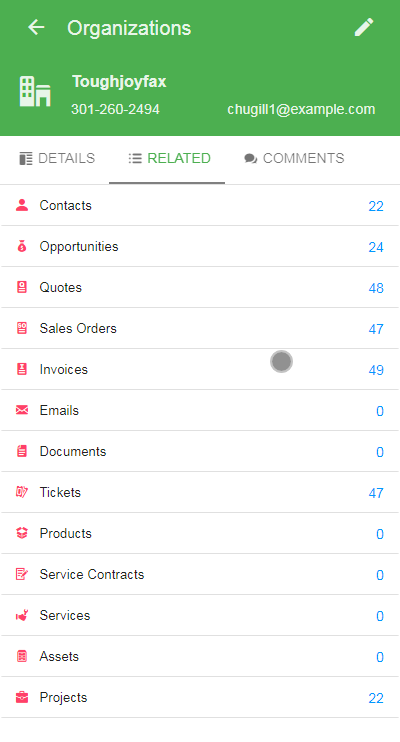Click the Contacts person icon
This screenshot has height=742, width=400.
[22, 205]
